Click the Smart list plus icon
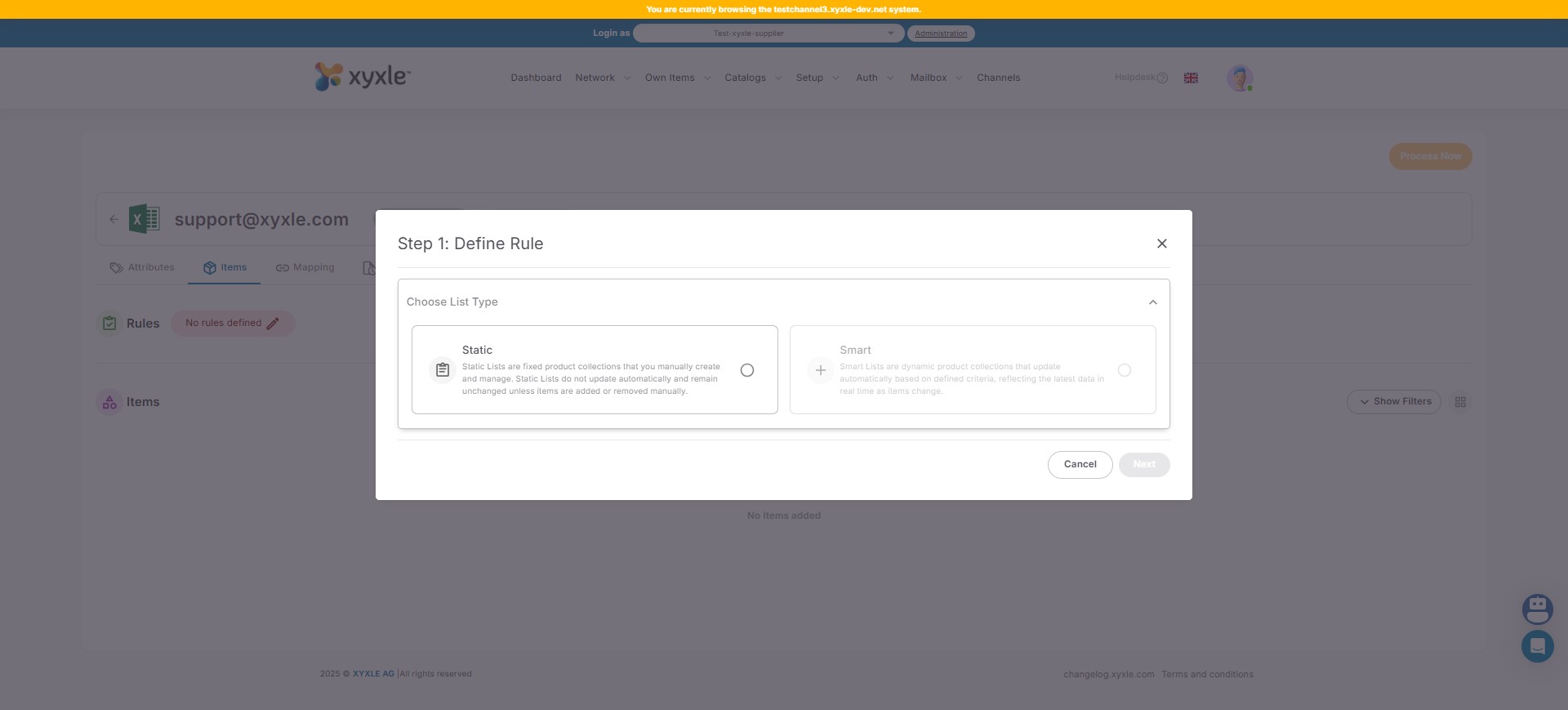Viewport: 1568px width, 710px height. click(820, 370)
